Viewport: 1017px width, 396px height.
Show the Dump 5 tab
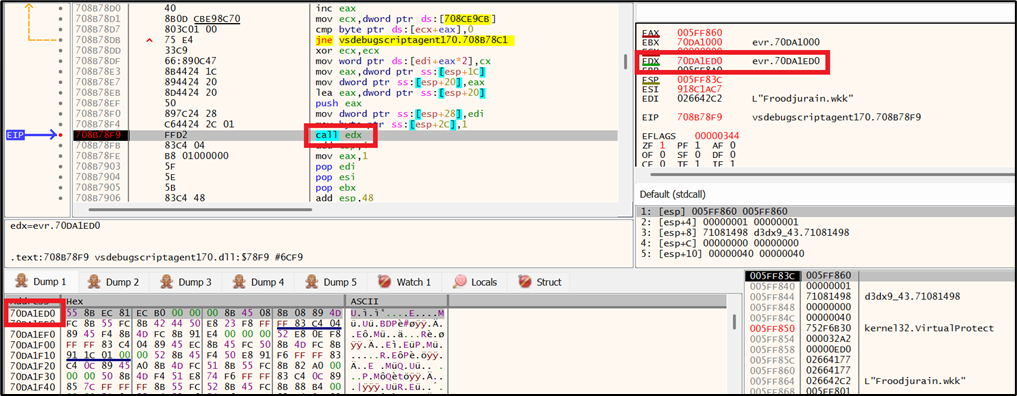pyautogui.click(x=331, y=282)
